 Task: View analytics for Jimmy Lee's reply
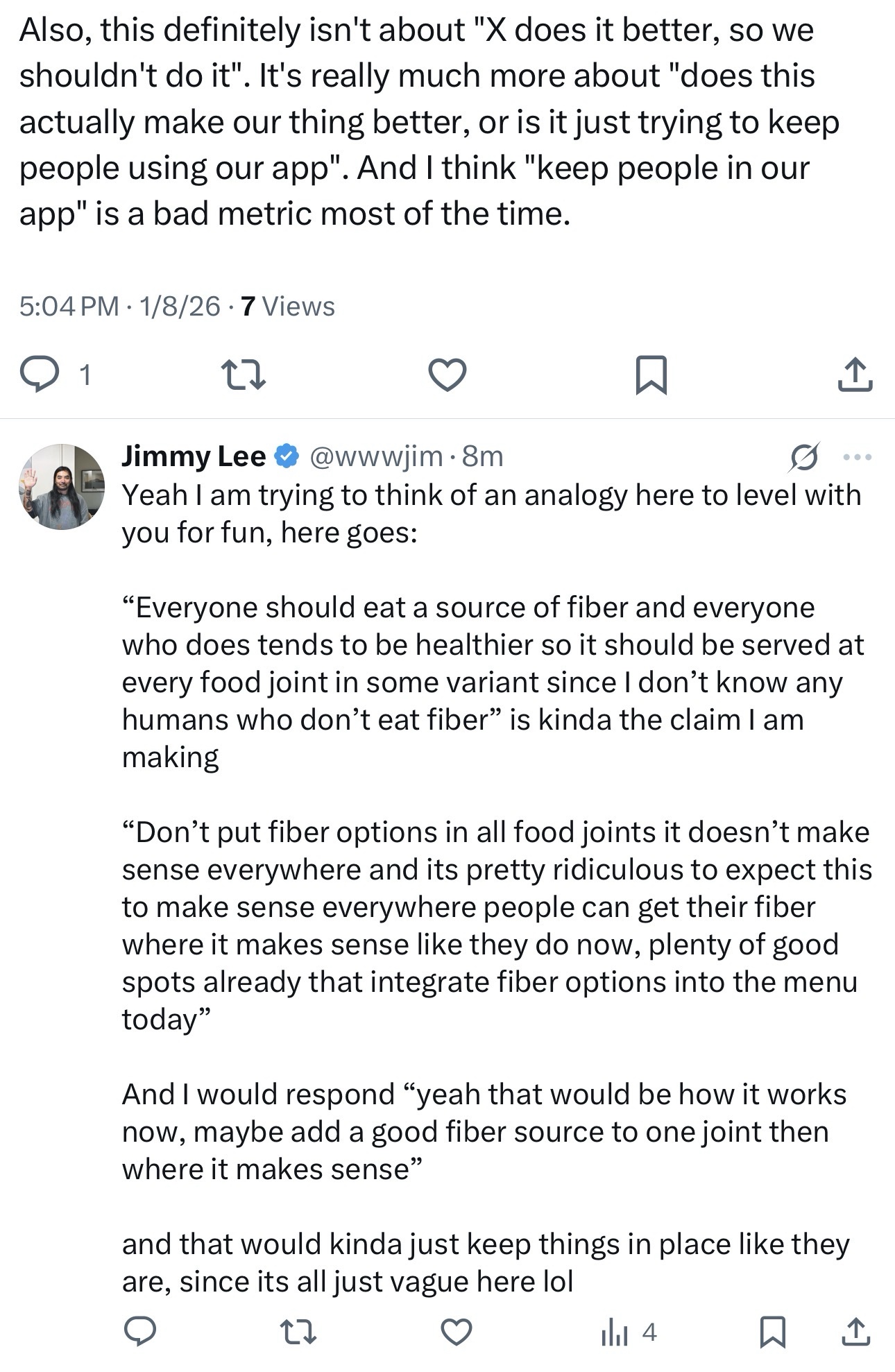pyautogui.click(x=628, y=1332)
